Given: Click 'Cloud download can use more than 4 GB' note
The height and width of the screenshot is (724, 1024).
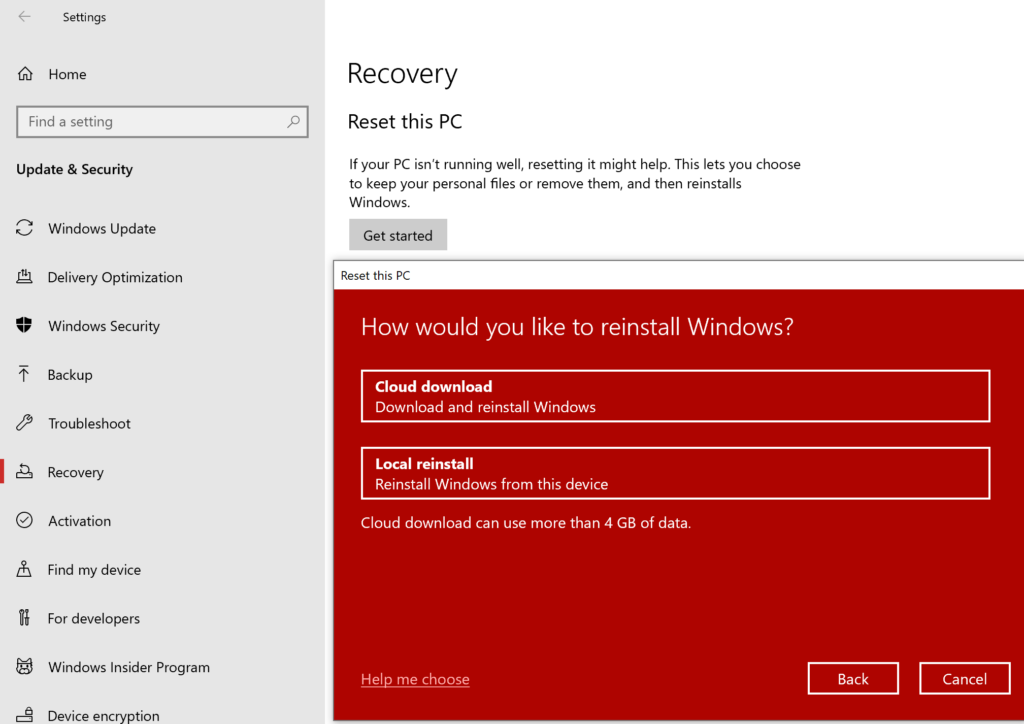Looking at the screenshot, I should tap(526, 523).
